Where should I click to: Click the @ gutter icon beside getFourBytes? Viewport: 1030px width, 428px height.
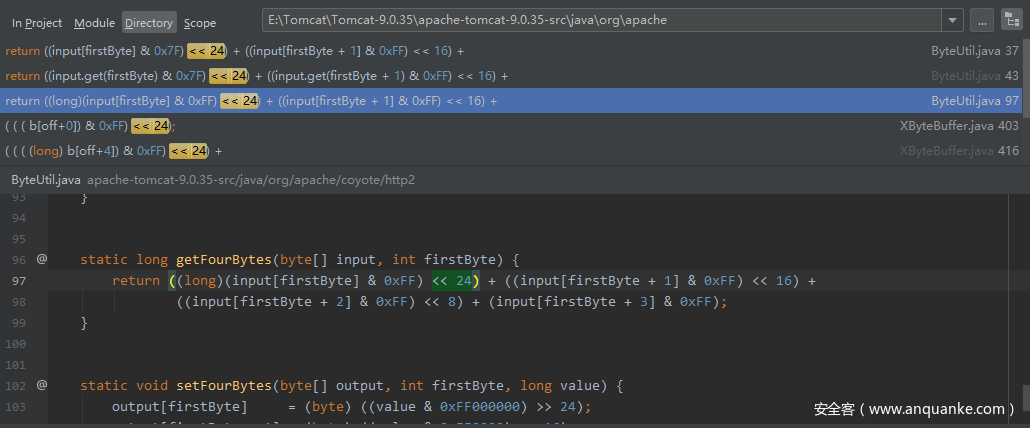(42, 259)
